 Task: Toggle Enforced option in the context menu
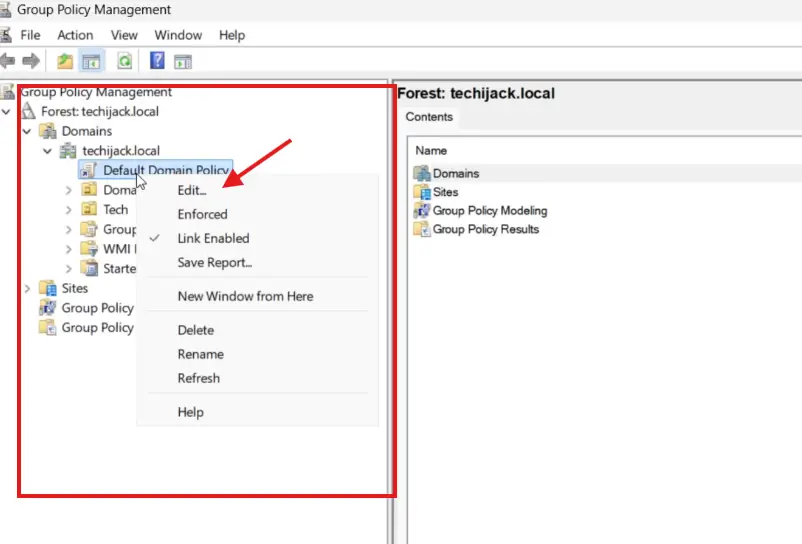202,214
